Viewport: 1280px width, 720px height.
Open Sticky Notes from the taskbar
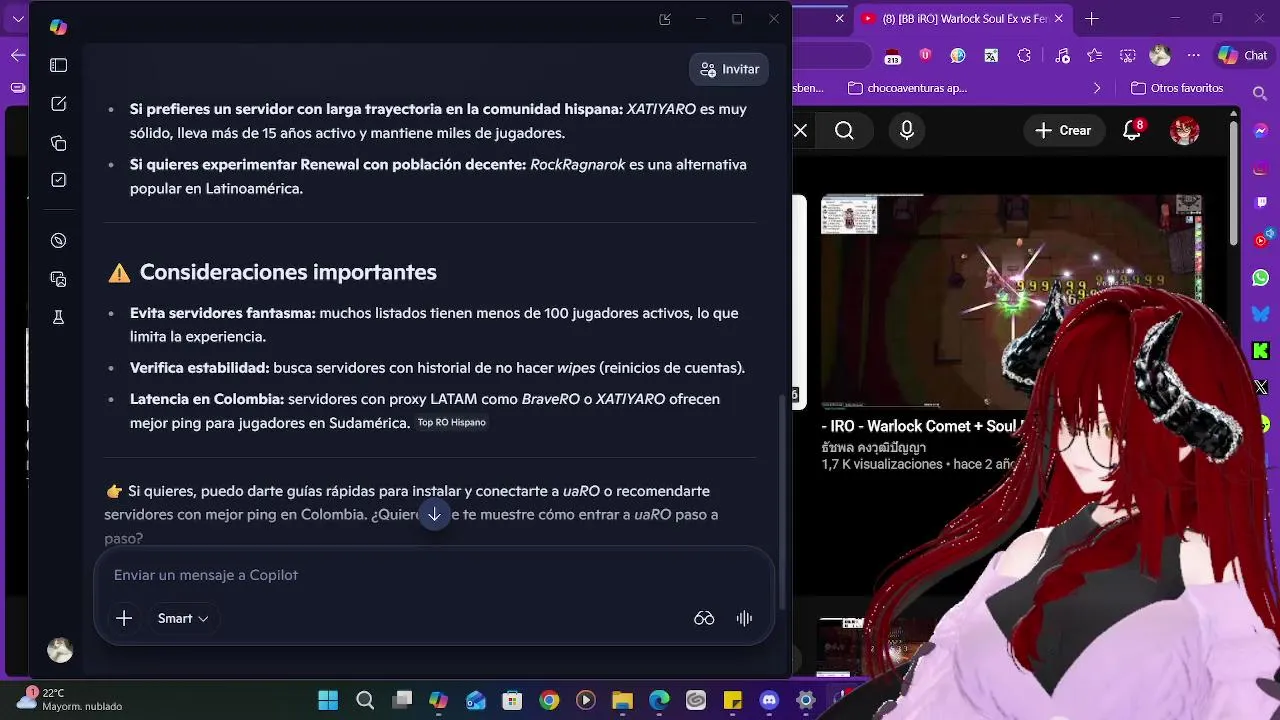pos(732,700)
